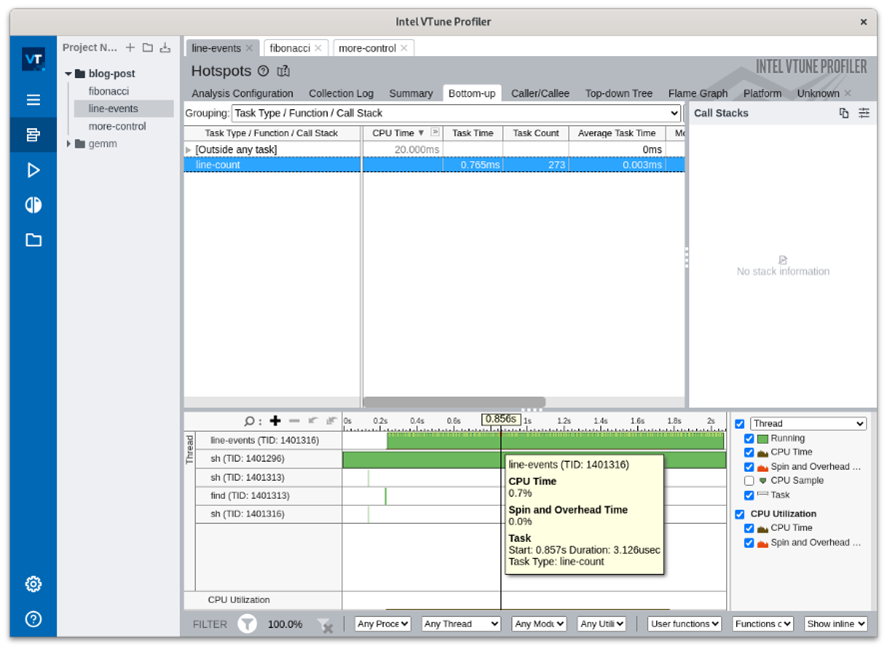Click the 0.856s timeline marker

coord(501,419)
